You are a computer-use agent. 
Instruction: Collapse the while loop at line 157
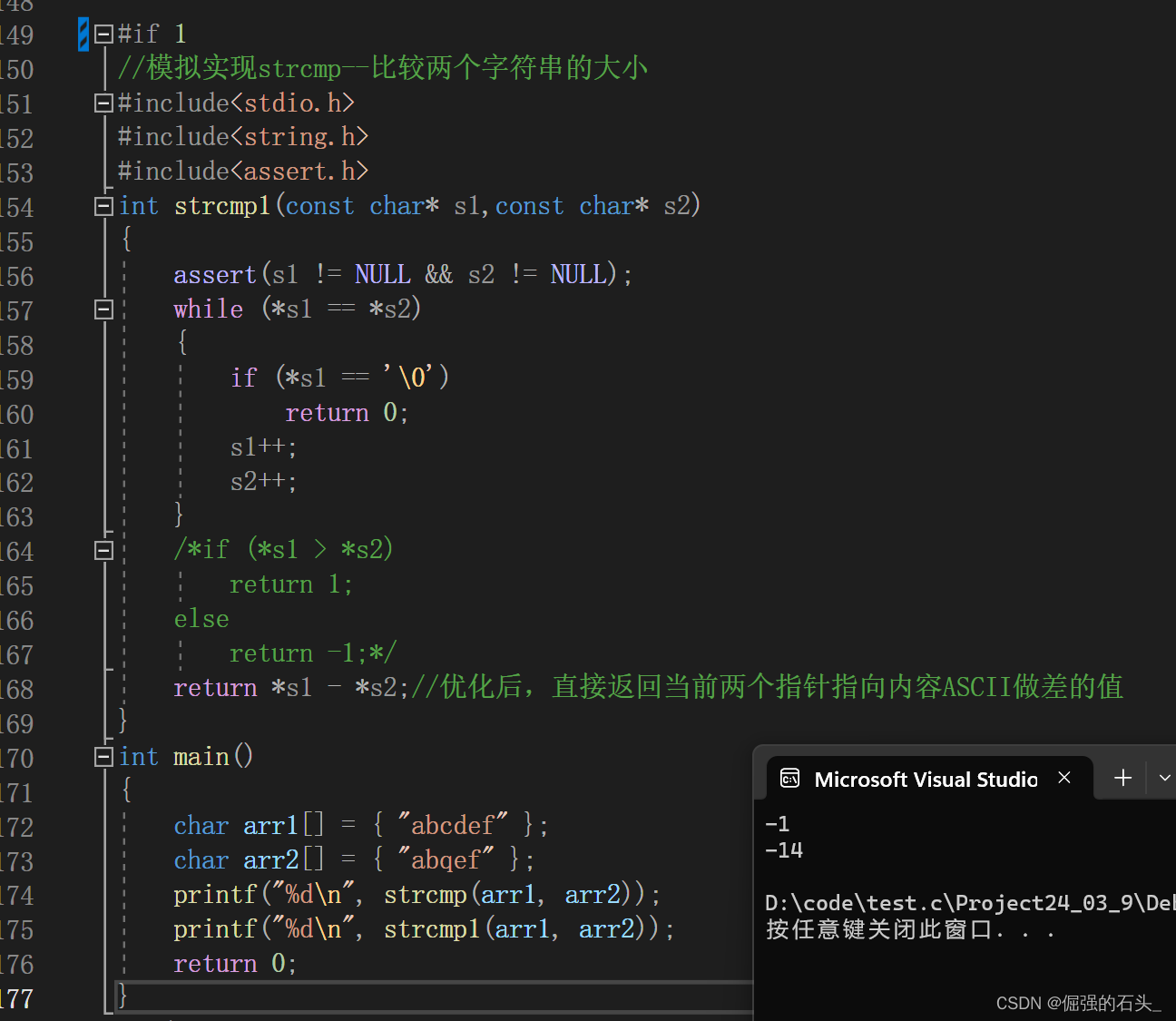[103, 309]
